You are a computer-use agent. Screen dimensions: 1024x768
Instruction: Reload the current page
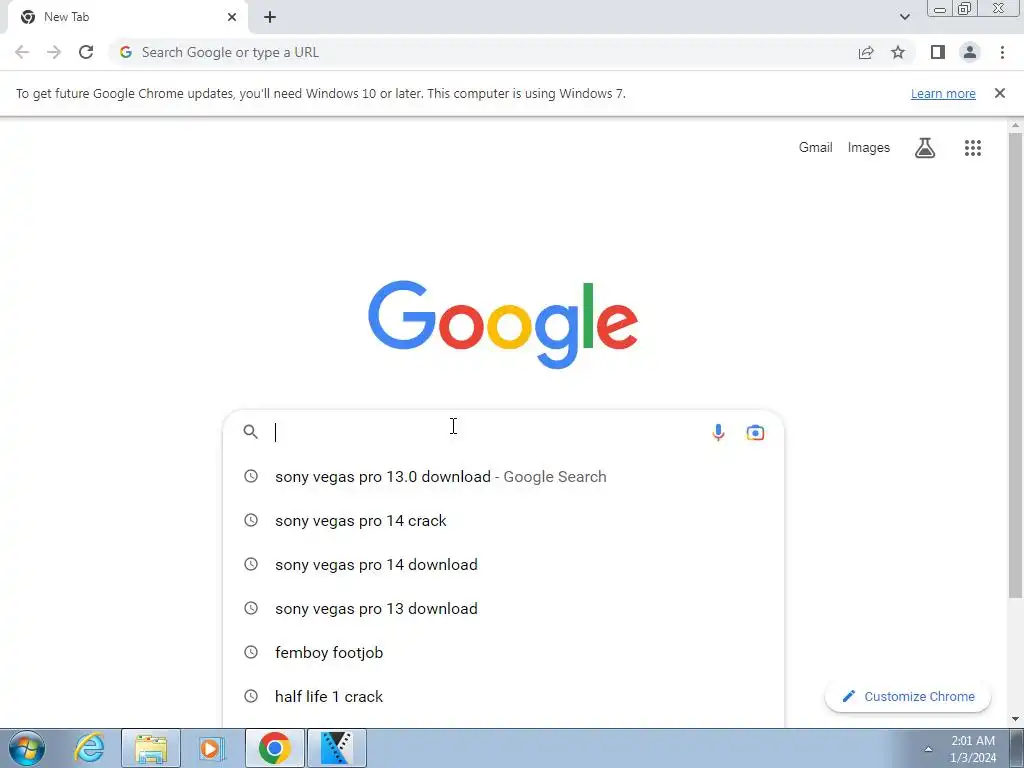tap(86, 52)
